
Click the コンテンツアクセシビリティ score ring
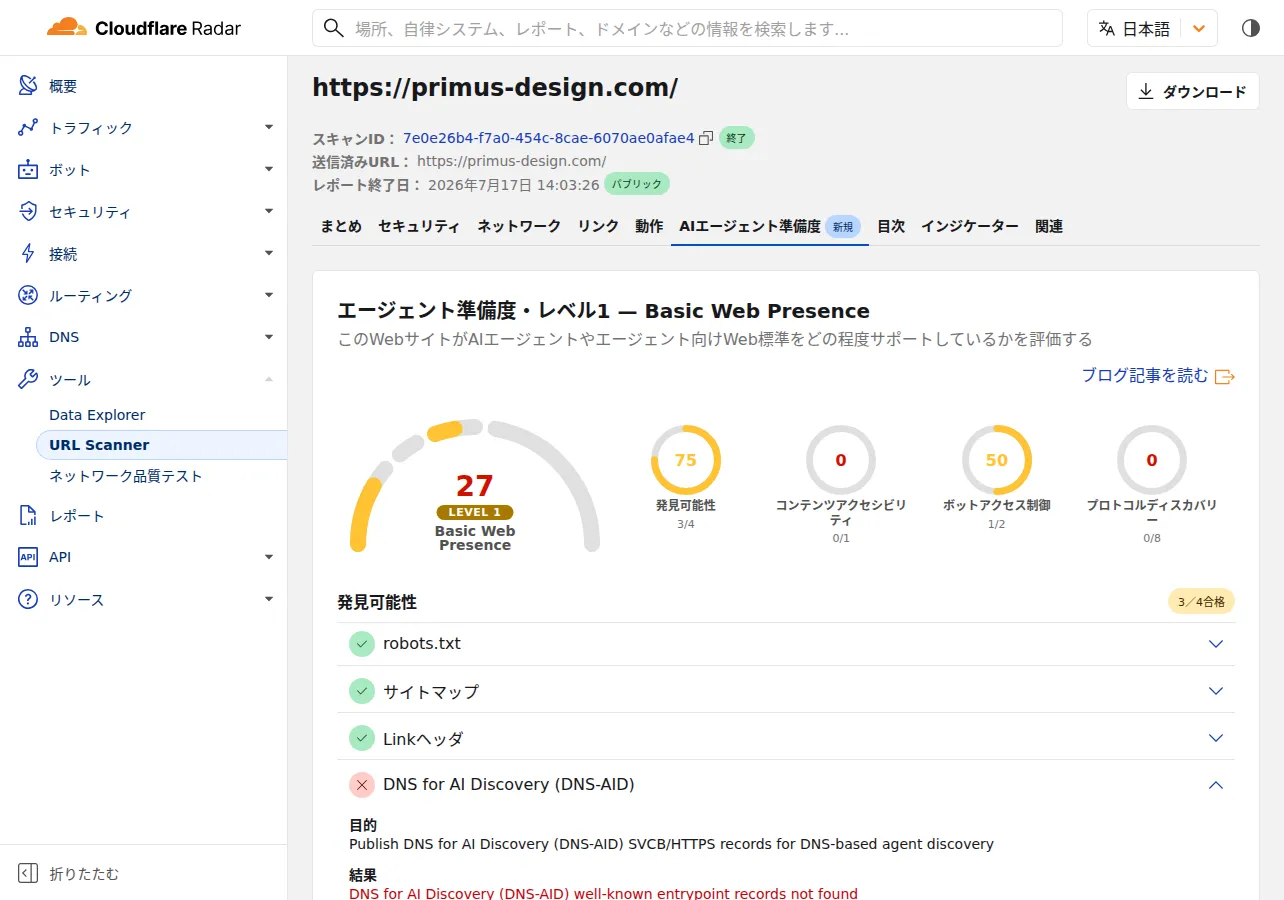tap(841, 460)
